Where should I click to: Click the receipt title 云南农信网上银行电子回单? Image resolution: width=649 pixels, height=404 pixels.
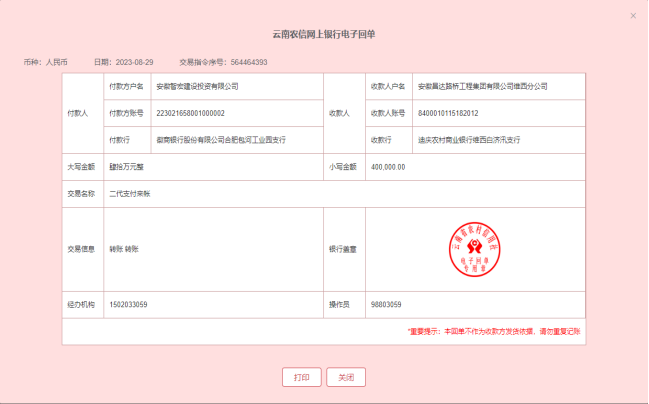(x=324, y=34)
